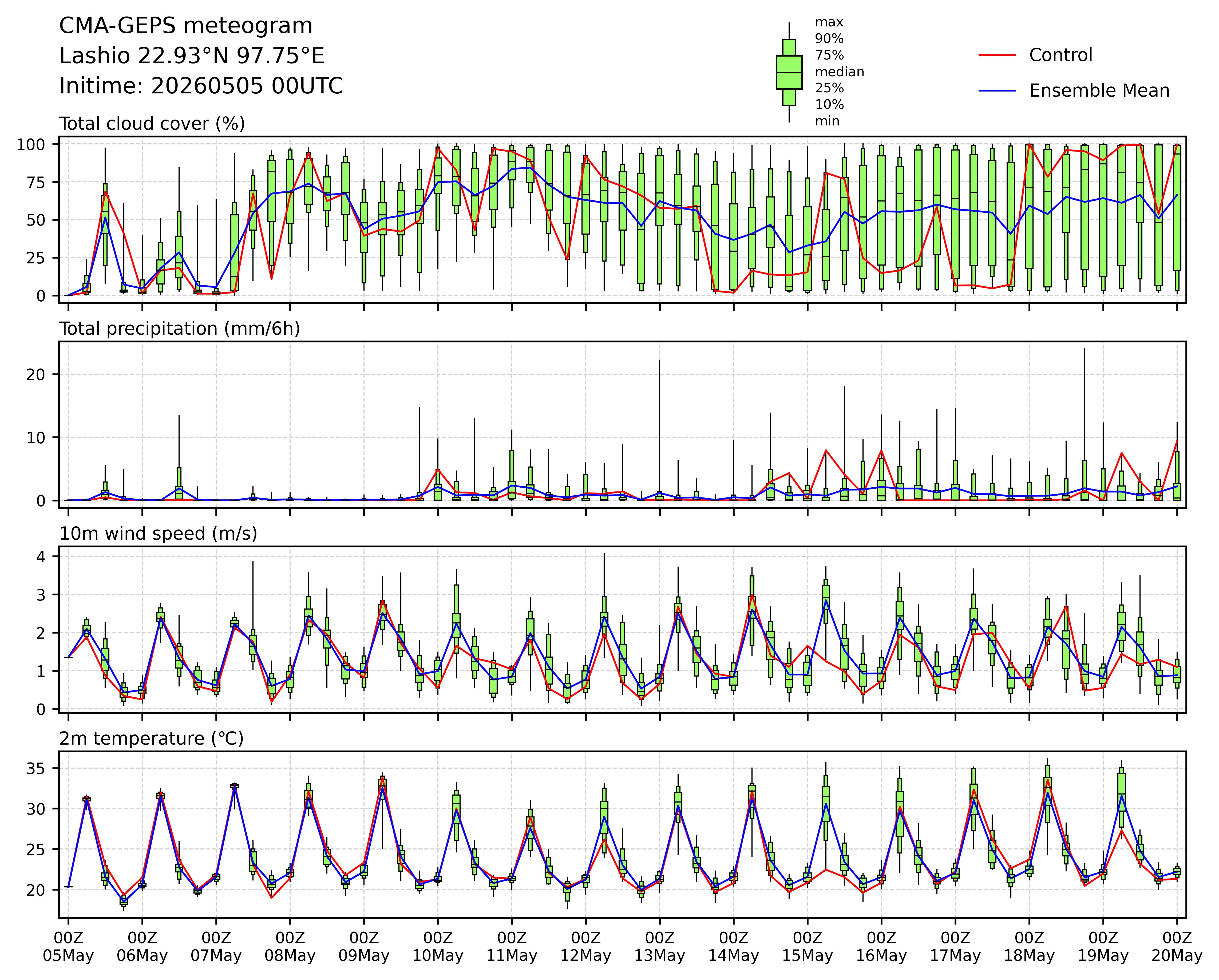Screen dimensions: 1219x980
Task: Click the Total precipitation (mm/6h) panel title
Action: pyautogui.click(x=180, y=329)
